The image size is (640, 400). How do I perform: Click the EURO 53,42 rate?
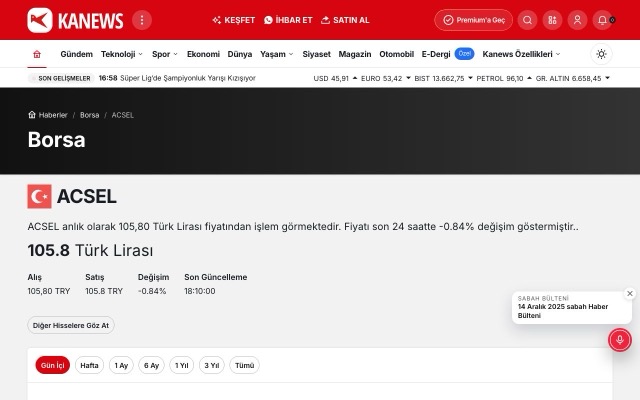(x=385, y=78)
